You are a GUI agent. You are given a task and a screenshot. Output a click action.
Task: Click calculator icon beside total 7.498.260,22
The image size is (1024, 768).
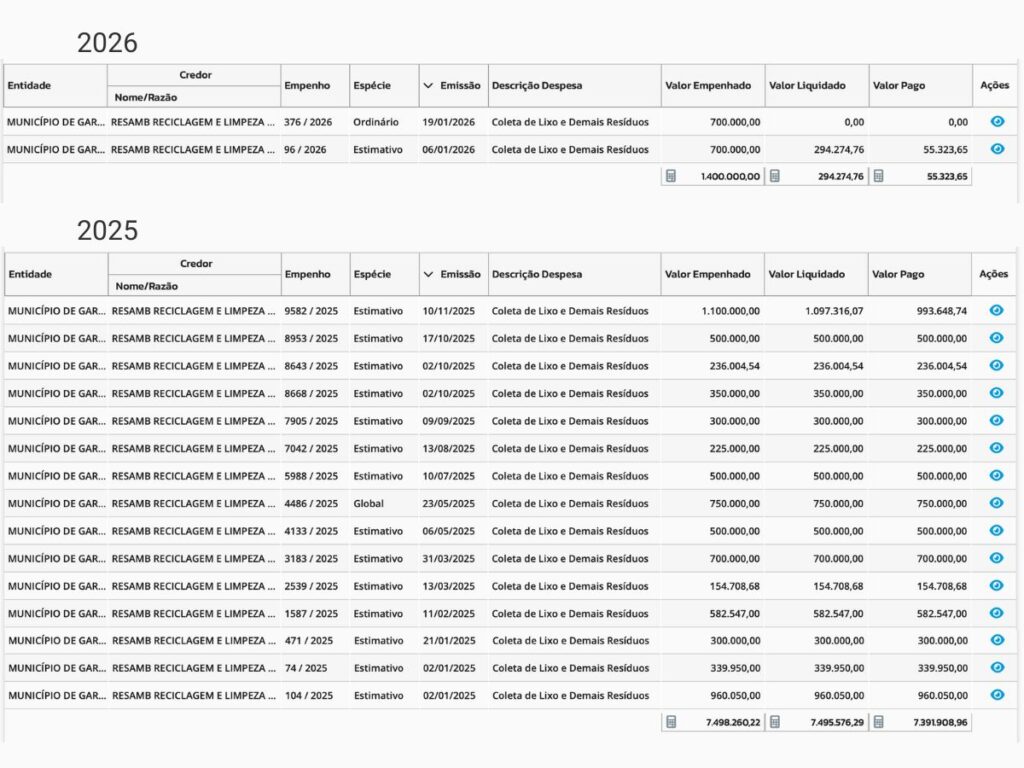point(671,721)
